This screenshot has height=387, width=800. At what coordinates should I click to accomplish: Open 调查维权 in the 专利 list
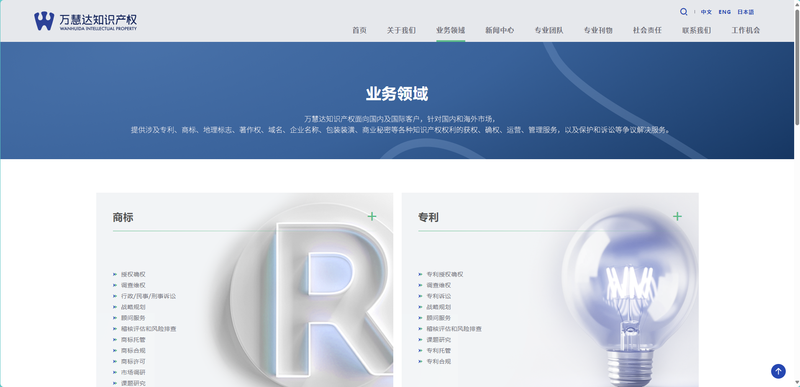439,285
